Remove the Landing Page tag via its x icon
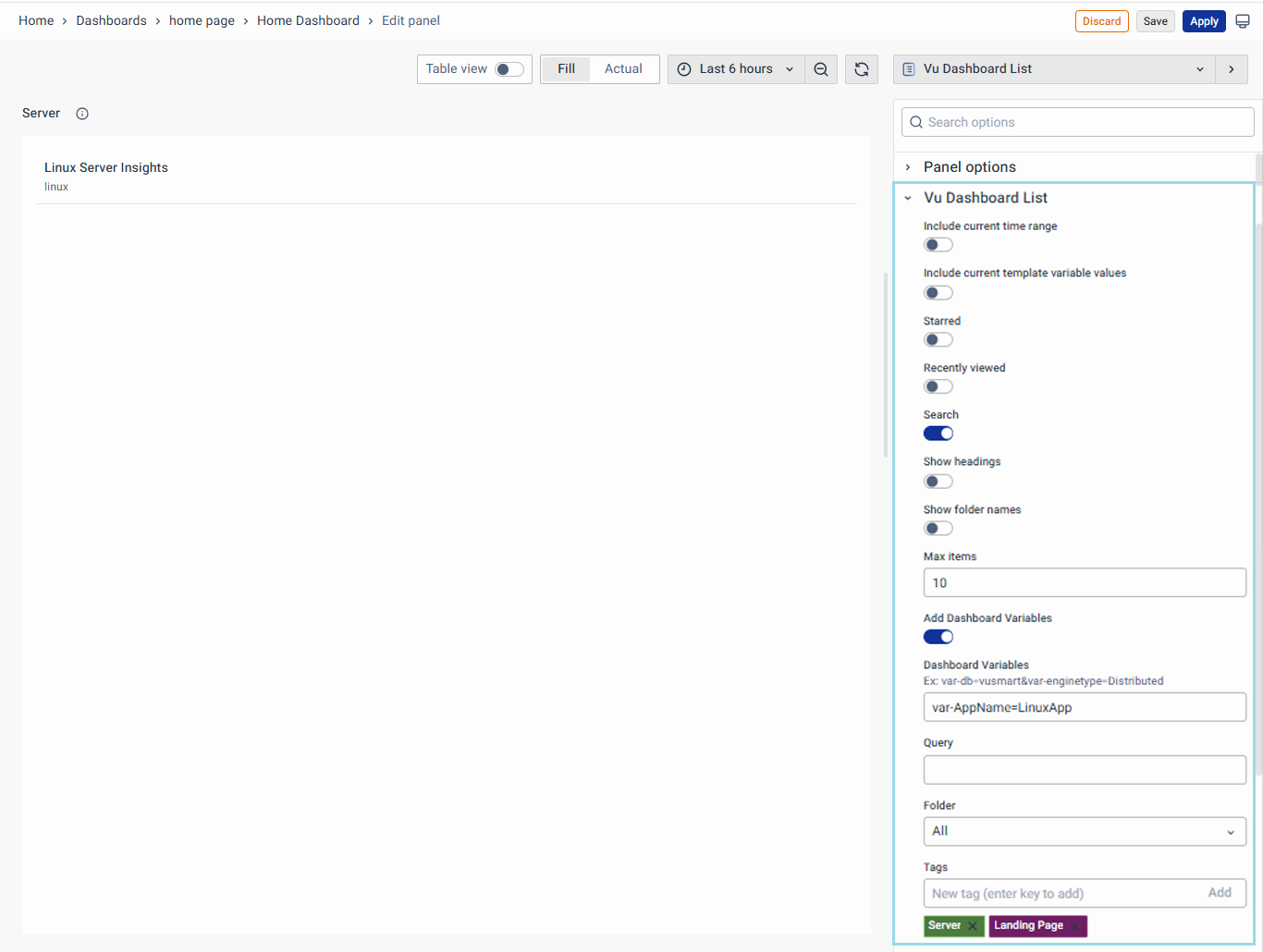 tap(1074, 925)
